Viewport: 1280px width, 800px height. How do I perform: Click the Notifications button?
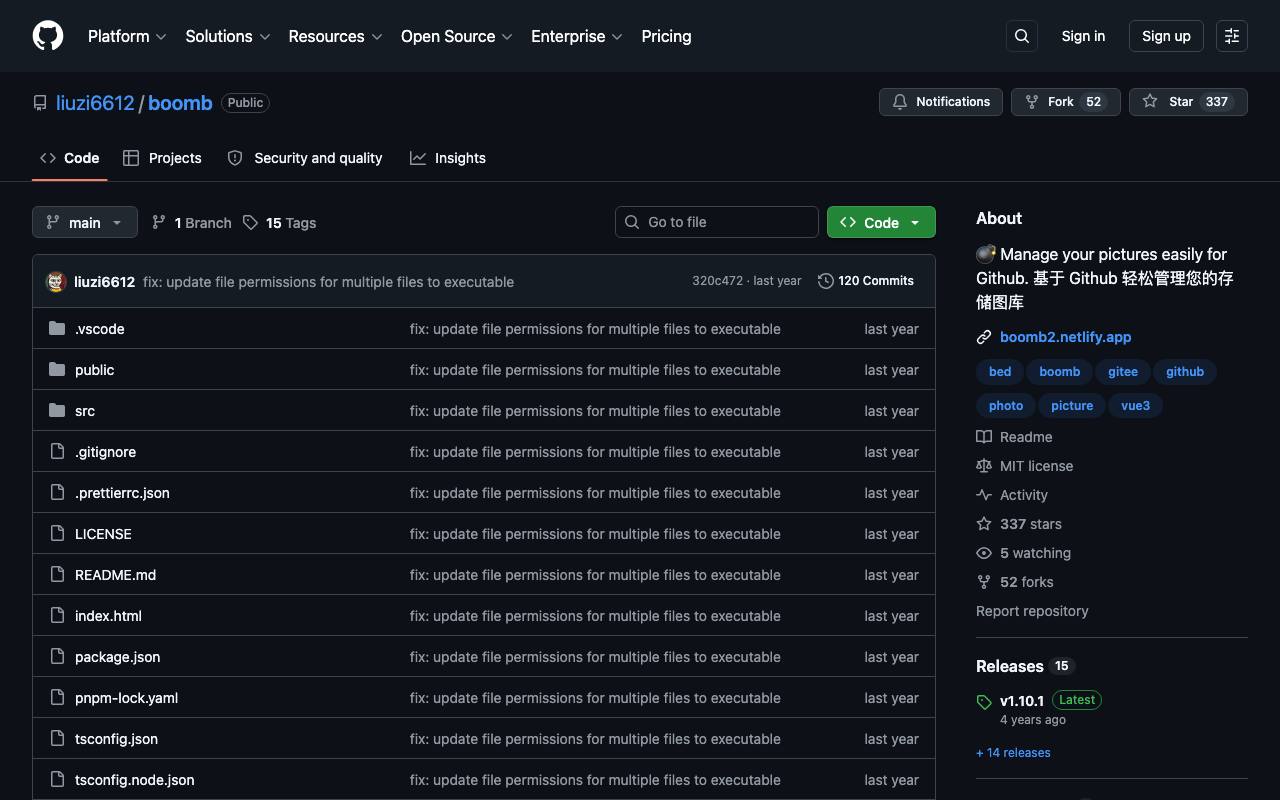941,102
